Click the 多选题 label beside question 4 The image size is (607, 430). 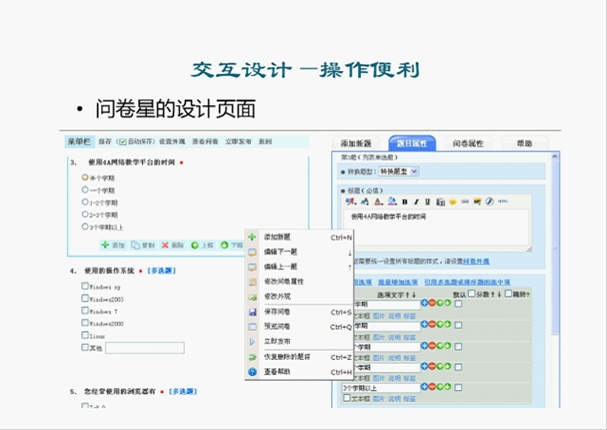point(162,271)
